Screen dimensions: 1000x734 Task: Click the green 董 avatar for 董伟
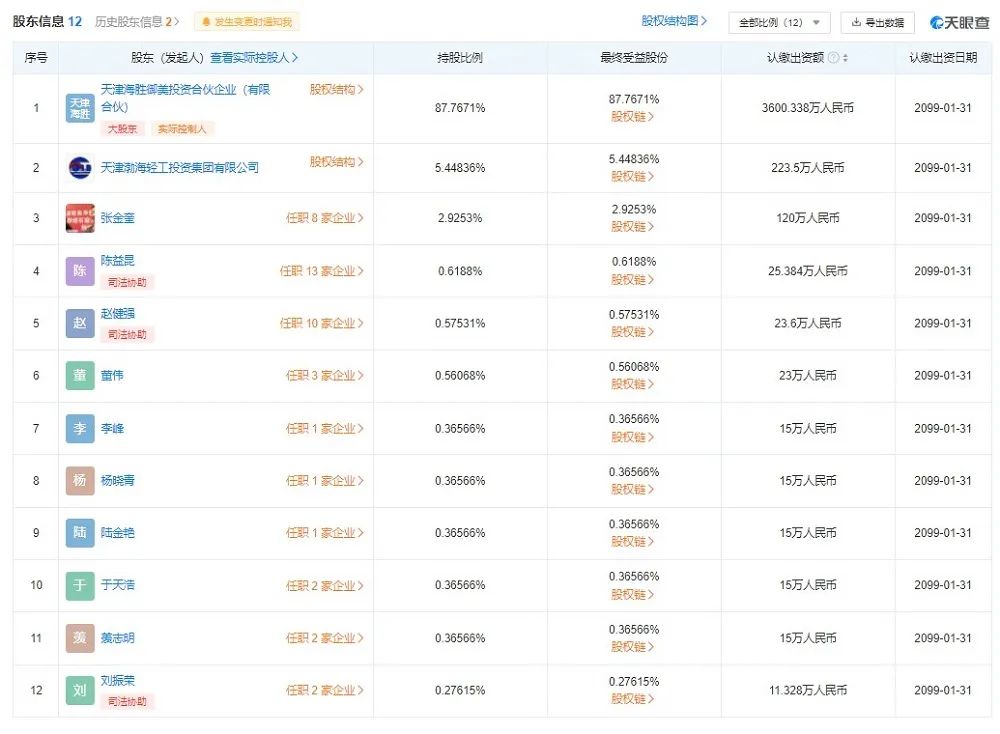click(x=80, y=376)
